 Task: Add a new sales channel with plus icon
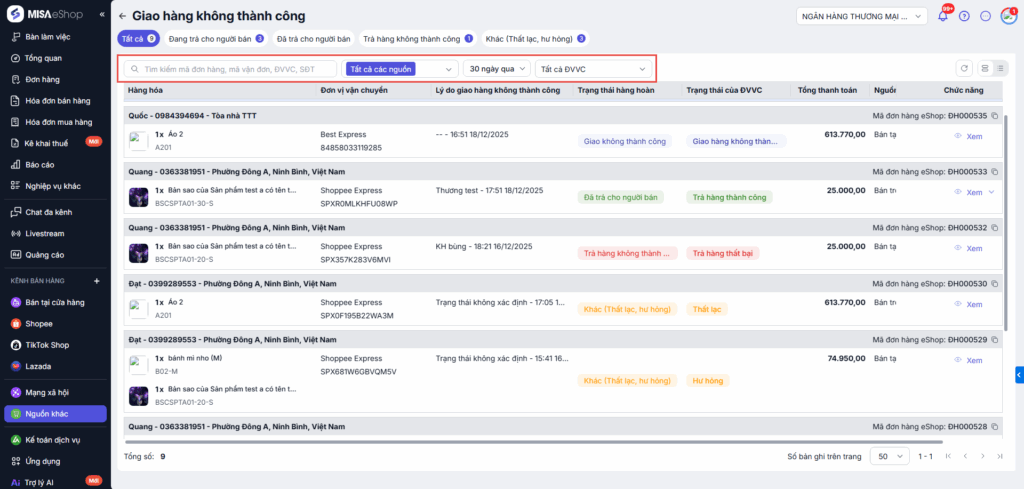97,281
